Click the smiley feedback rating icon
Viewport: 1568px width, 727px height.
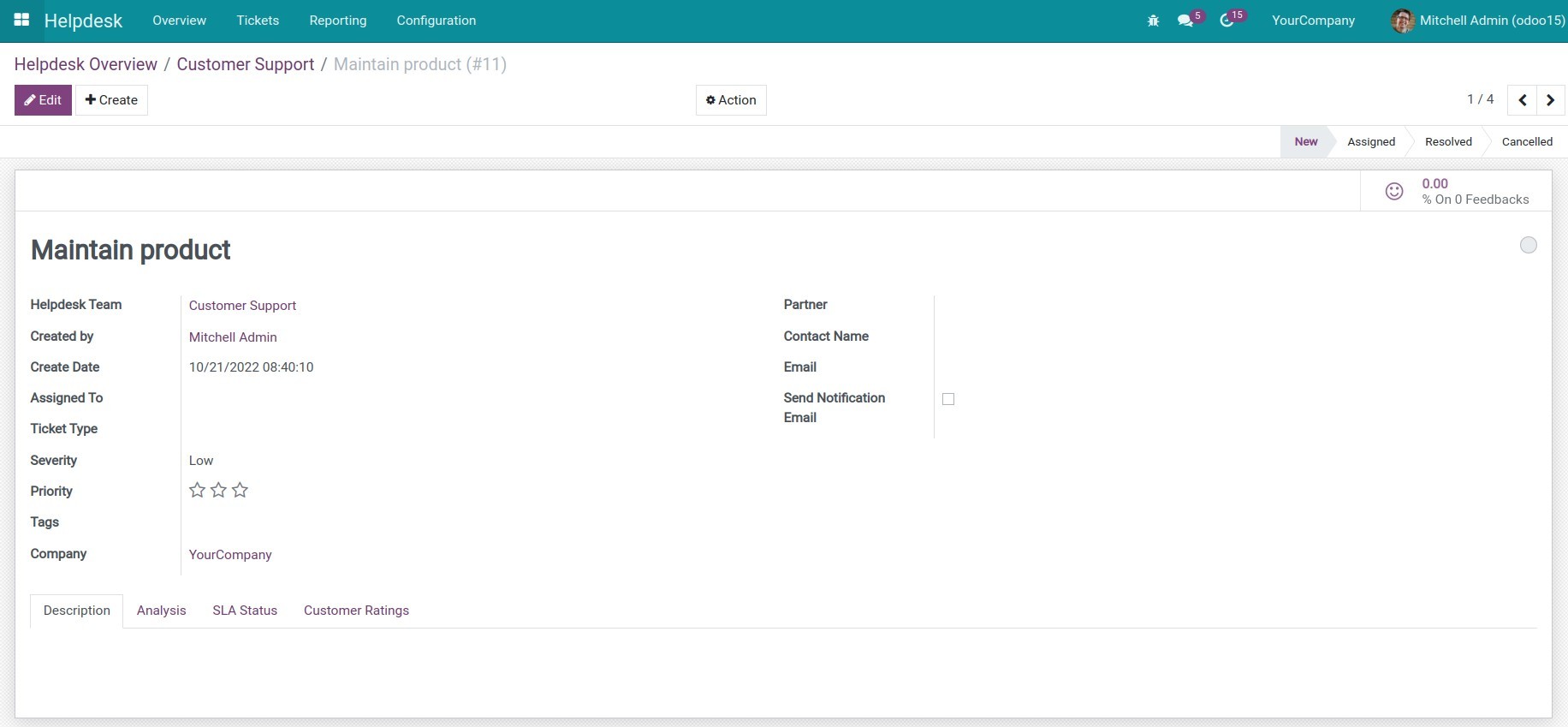tap(1394, 191)
